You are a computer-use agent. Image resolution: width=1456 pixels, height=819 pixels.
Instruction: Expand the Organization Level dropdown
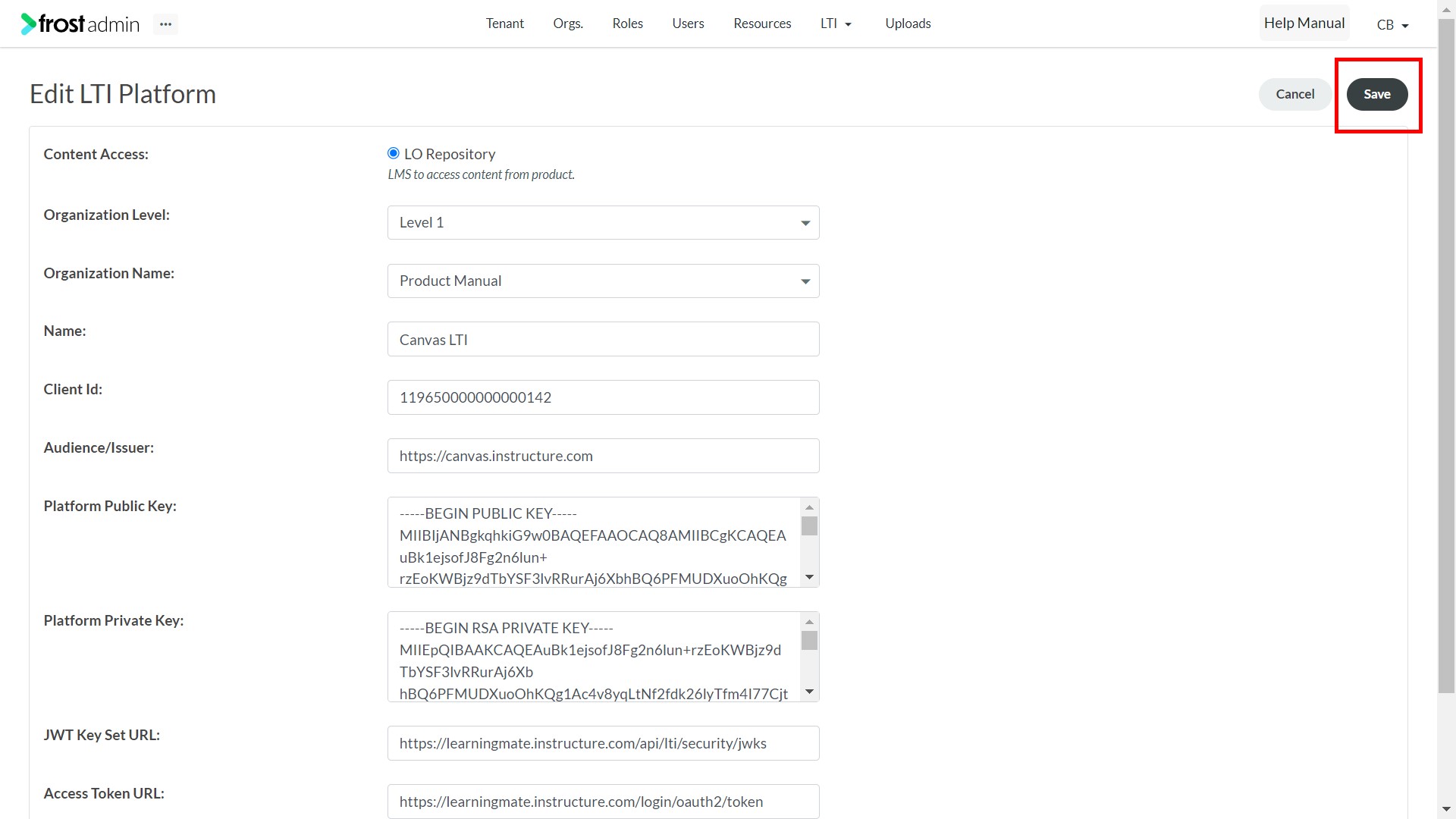click(603, 222)
